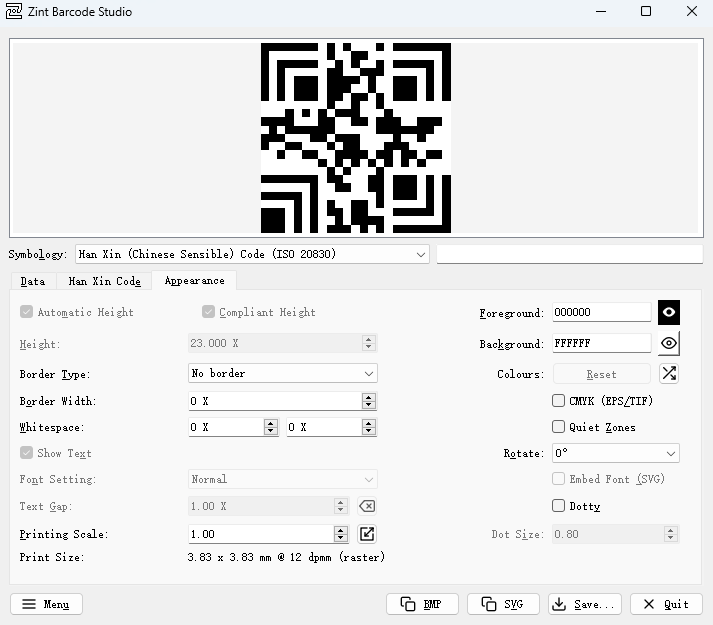Click the Border Width spinner arrows
This screenshot has width=713, height=625.
[369, 401]
